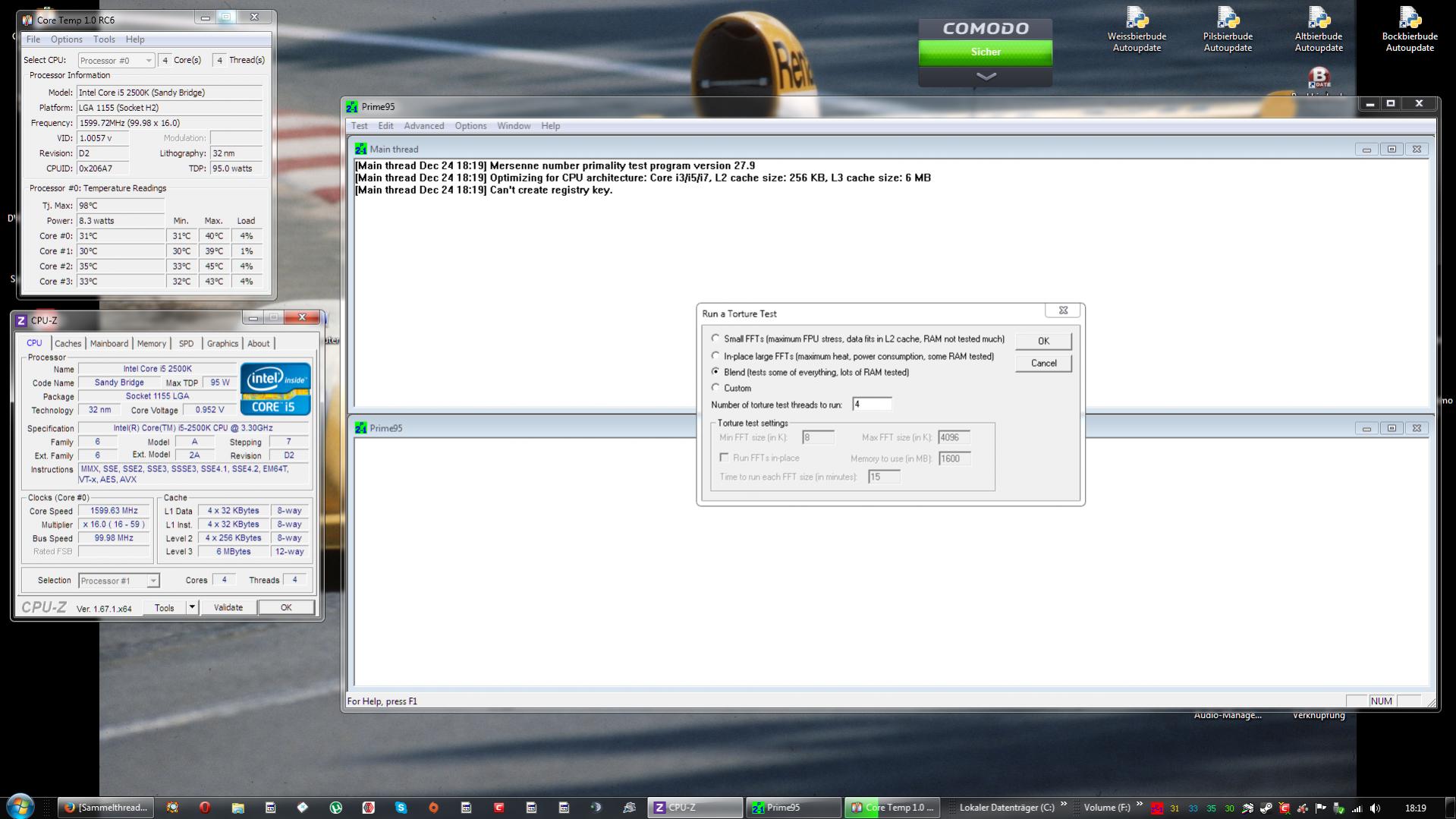
Task: Select the Blend torture test option
Action: [715, 372]
